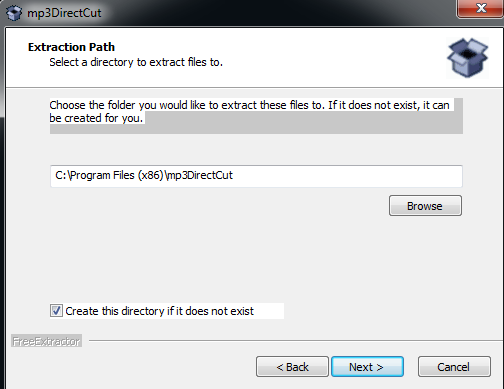The width and height of the screenshot is (504, 389).
Task: Click the 'Select a directory to extract files to' subtitle
Action: [136, 62]
